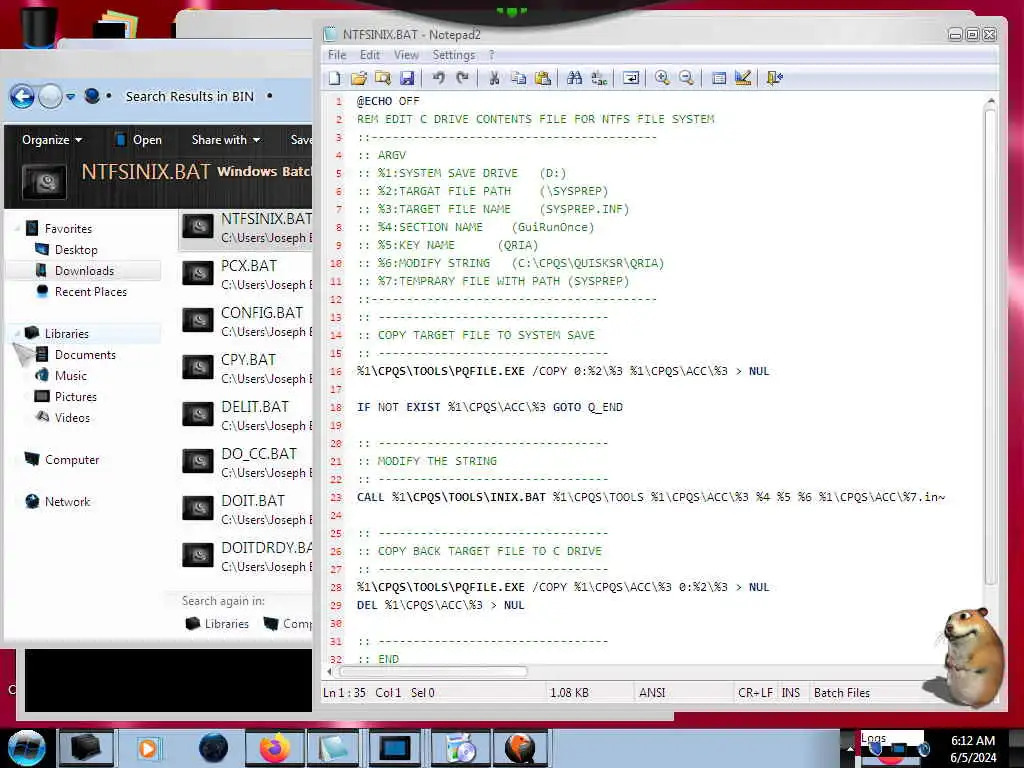Click the Explorer Back arrow button
Screen dimensions: 1024x768
point(22,97)
